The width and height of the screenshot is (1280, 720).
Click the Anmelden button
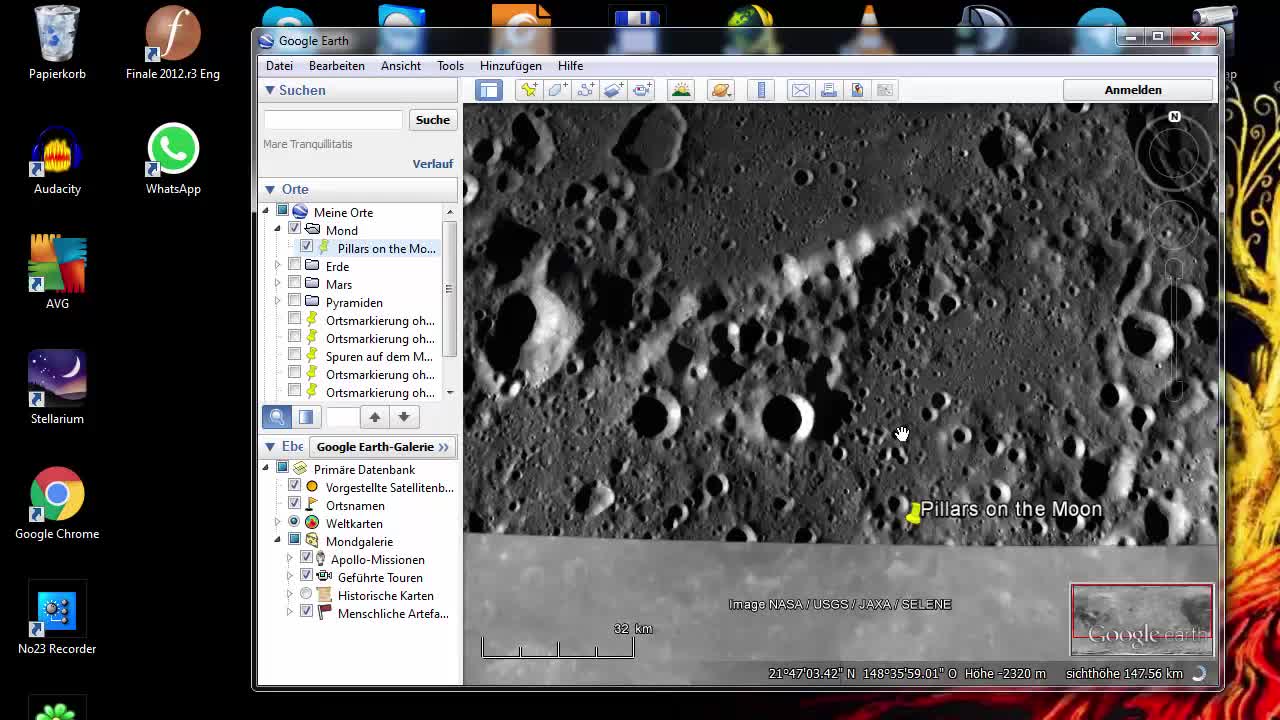pyautogui.click(x=1133, y=90)
